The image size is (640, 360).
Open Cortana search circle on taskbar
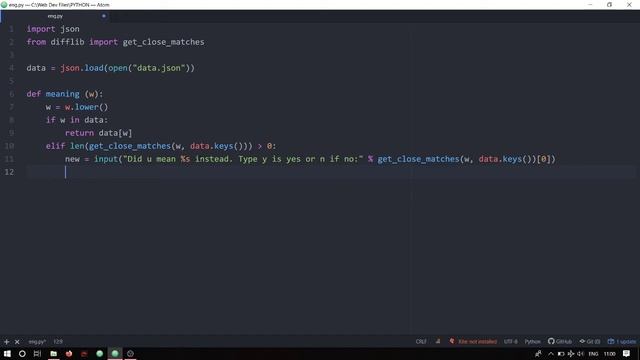point(22,353)
